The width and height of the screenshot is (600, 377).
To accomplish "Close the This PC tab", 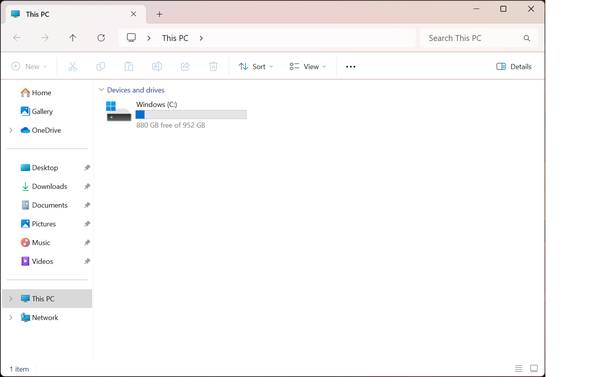I will tap(133, 14).
